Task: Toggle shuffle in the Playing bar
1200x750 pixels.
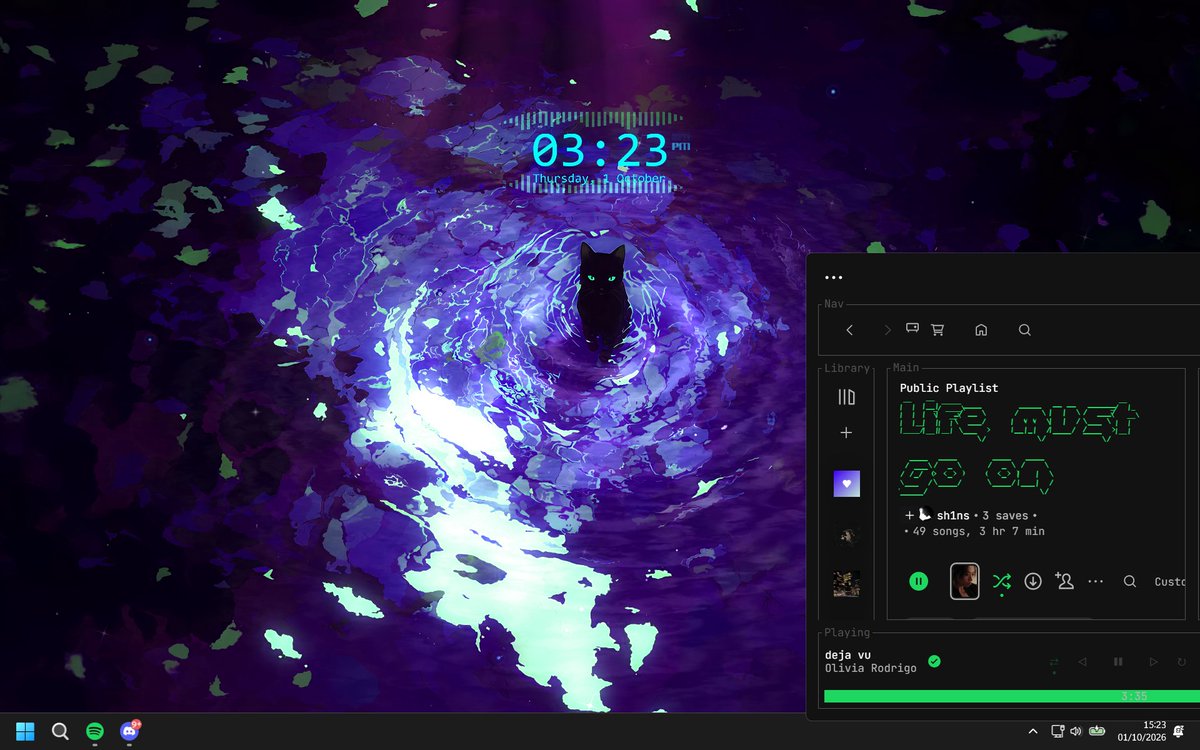Action: click(1054, 662)
